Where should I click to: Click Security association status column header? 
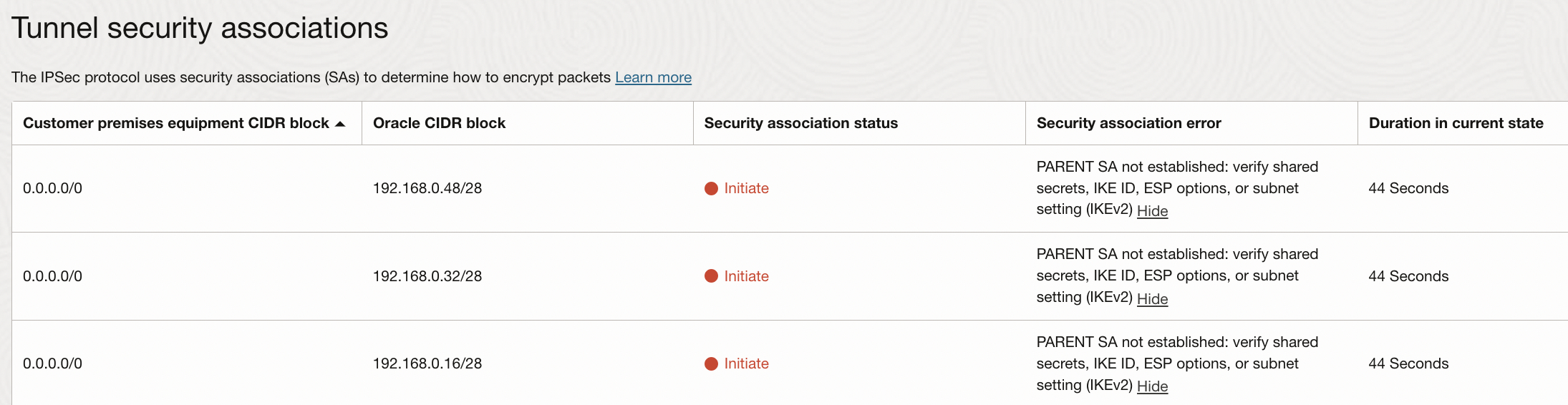click(800, 123)
